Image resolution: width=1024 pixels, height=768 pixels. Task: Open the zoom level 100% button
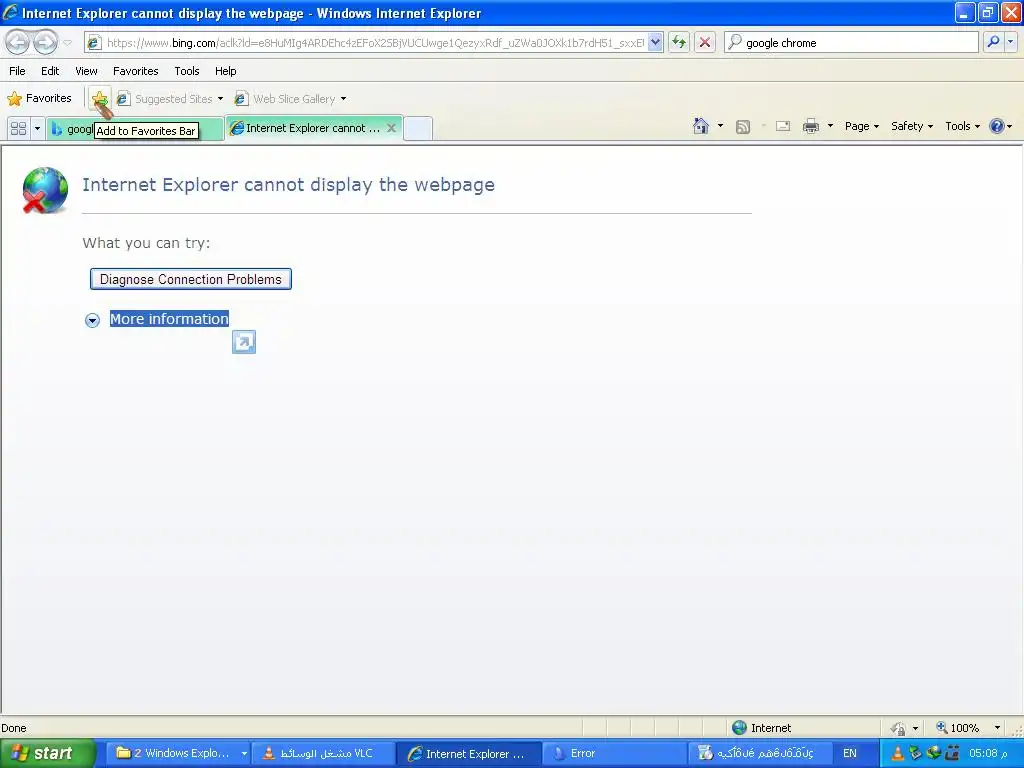957,728
